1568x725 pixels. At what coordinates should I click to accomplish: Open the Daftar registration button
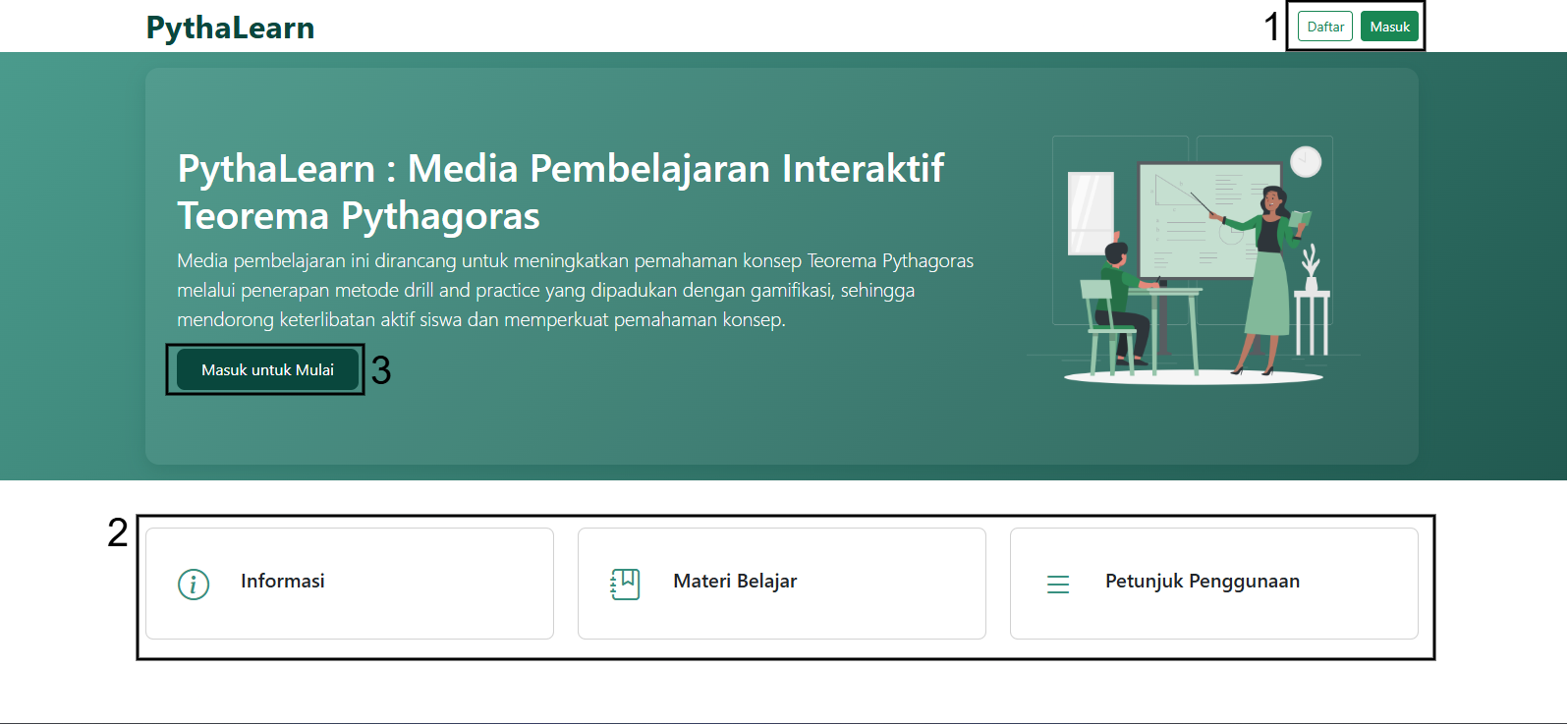(x=1325, y=27)
